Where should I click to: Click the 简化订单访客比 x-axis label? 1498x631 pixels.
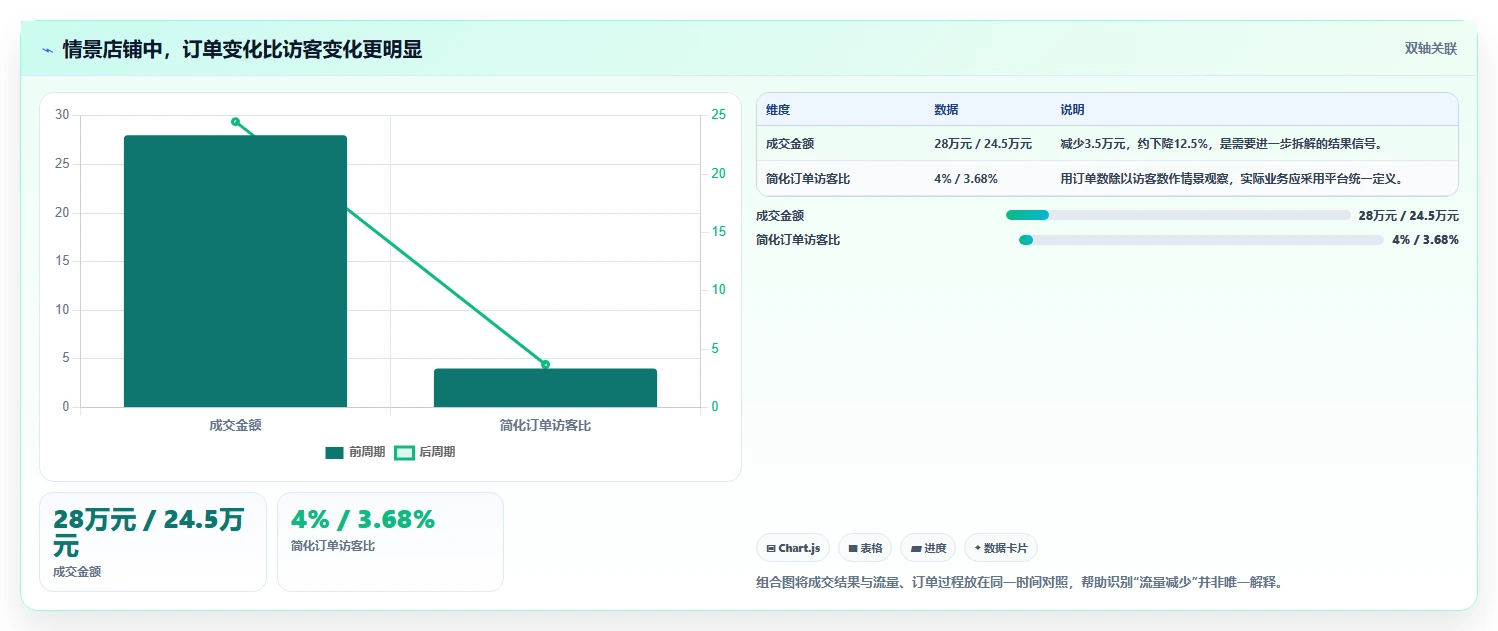[x=545, y=425]
